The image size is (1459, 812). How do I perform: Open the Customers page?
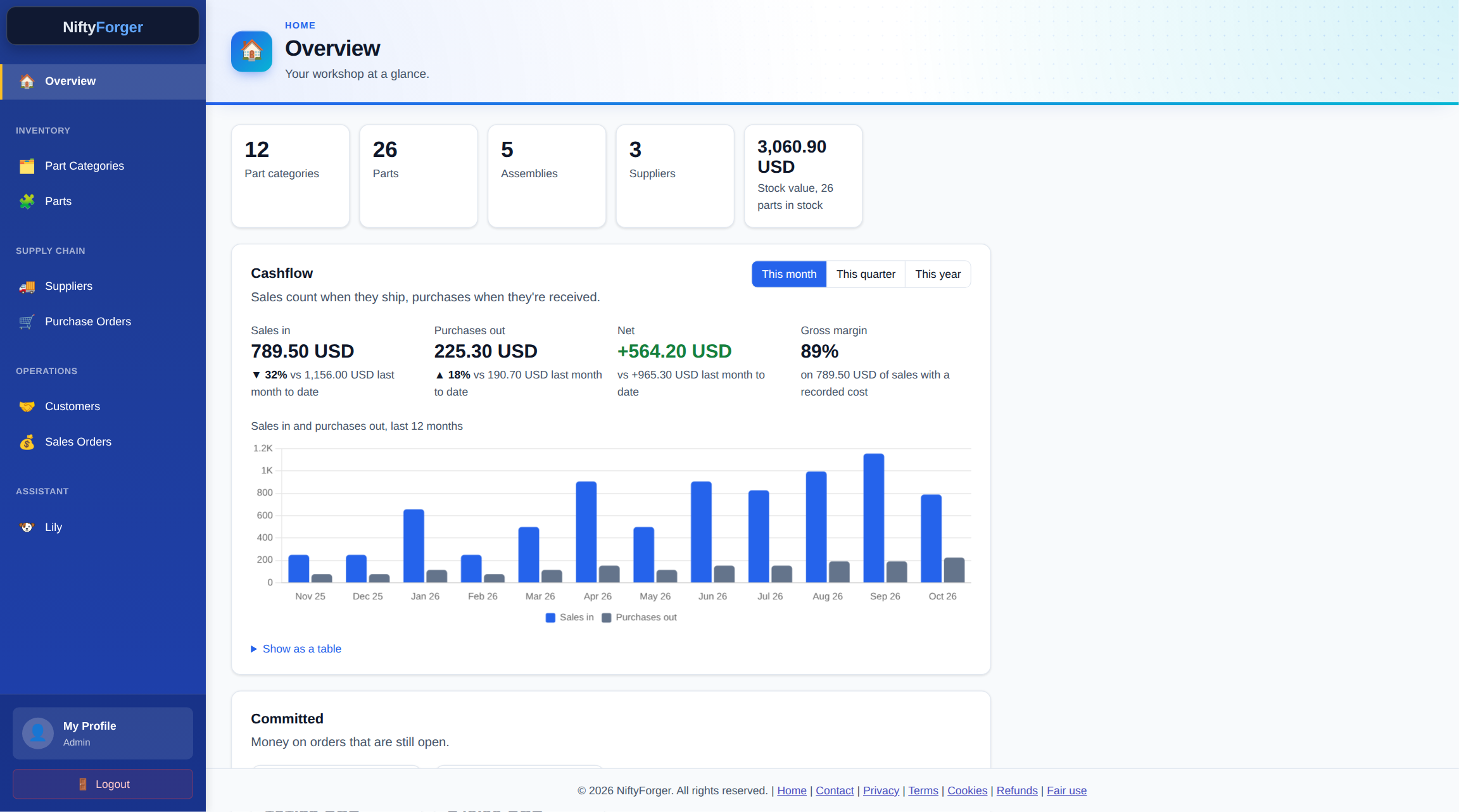[103, 406]
